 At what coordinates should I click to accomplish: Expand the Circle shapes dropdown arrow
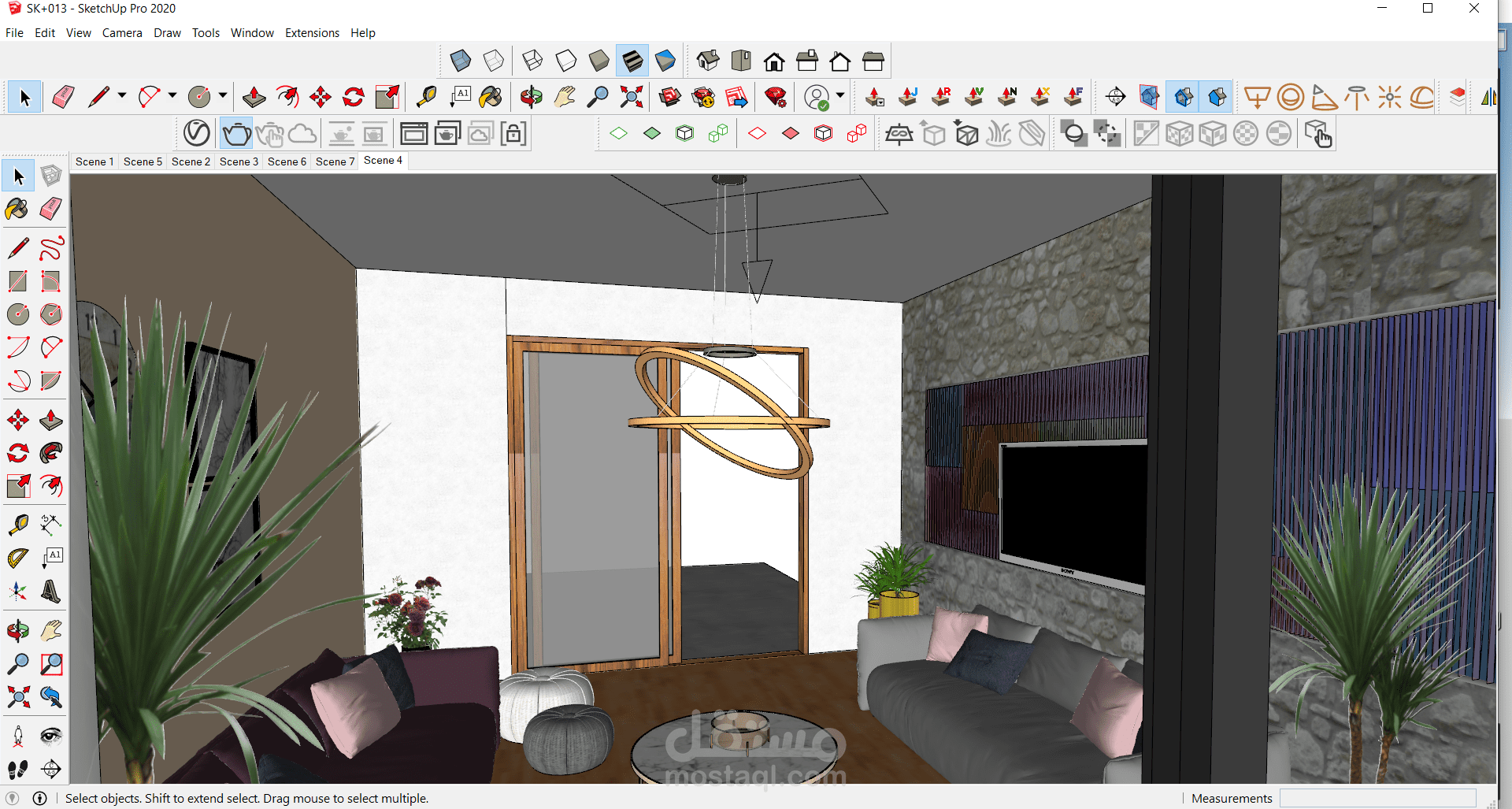click(x=223, y=96)
